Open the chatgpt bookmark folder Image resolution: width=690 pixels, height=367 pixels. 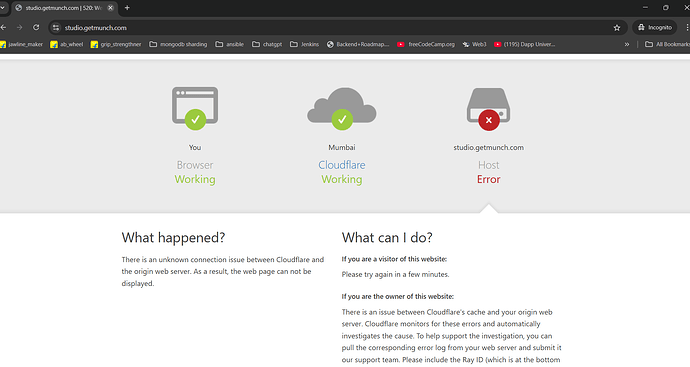tap(267, 44)
